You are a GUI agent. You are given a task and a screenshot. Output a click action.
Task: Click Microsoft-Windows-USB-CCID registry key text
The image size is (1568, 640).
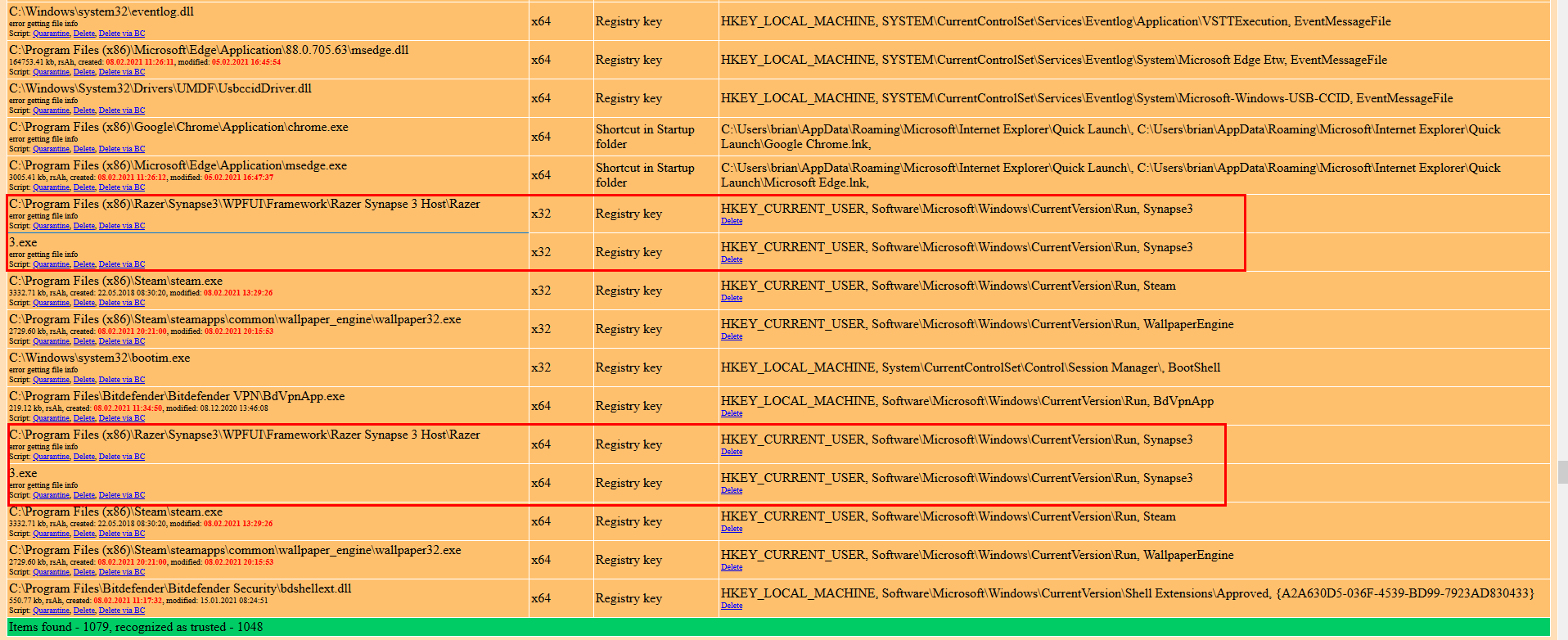click(1087, 98)
